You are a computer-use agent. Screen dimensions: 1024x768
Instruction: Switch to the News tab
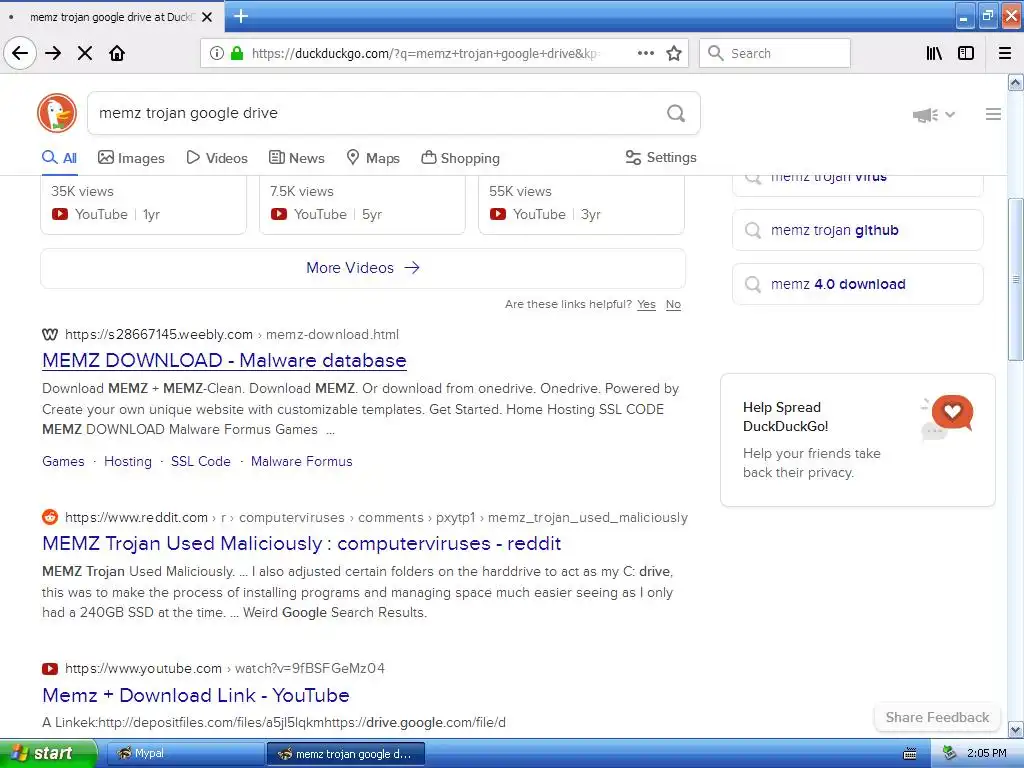point(296,158)
